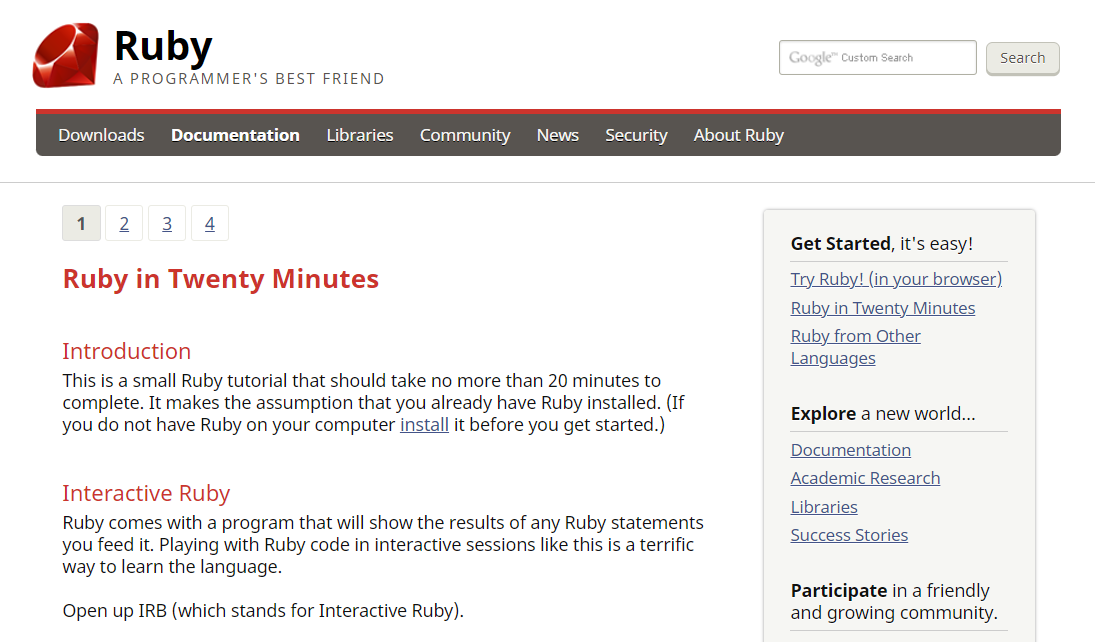Go to the Community section
Screen dimensions: 1095x642
pos(464,134)
